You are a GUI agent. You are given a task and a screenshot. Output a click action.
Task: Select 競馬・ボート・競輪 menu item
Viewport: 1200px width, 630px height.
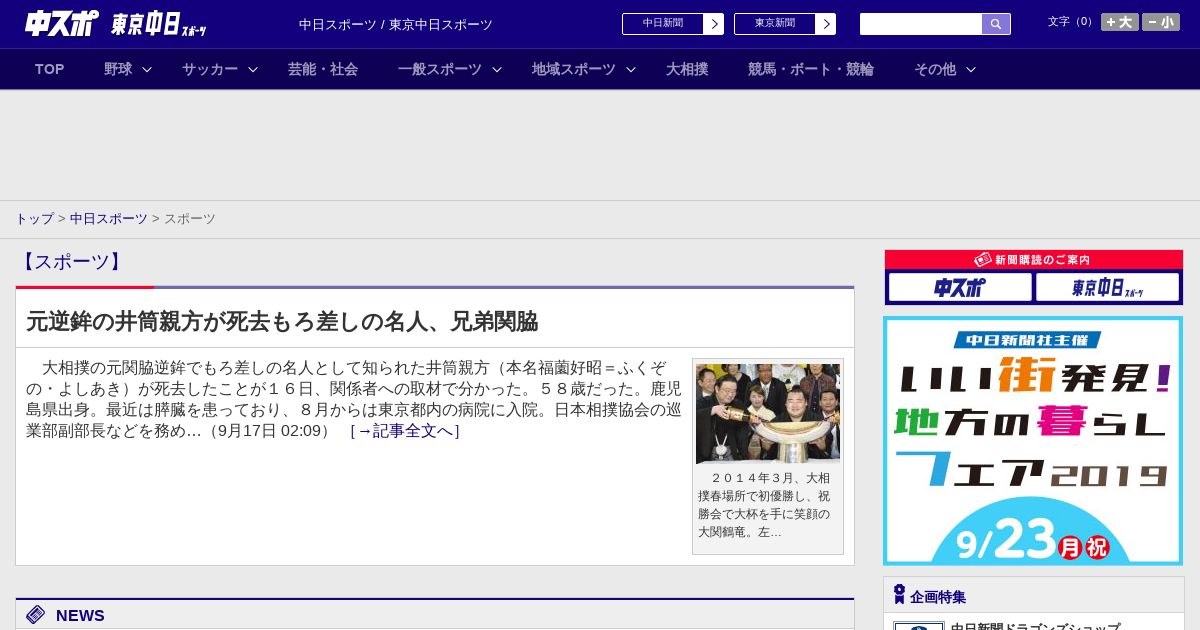pos(811,69)
